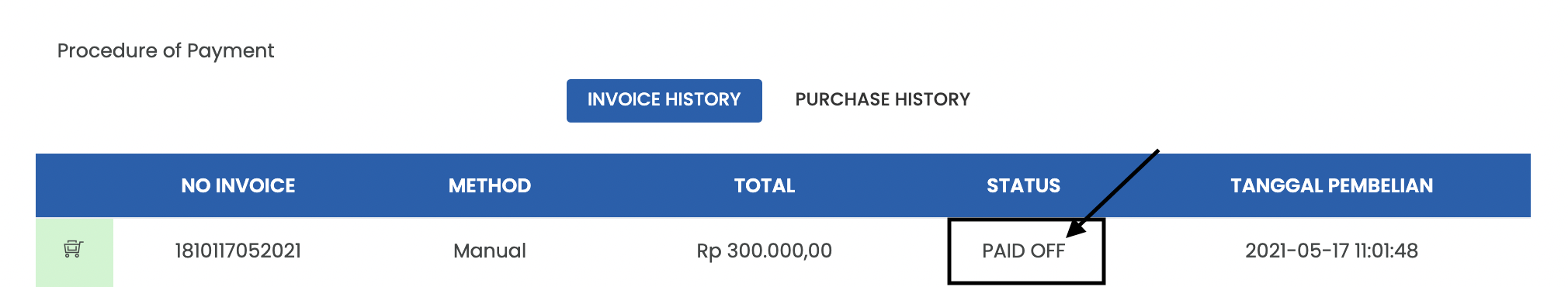Switch to the INVOICE HISTORY tab
The height and width of the screenshot is (287, 1568).
point(664,100)
